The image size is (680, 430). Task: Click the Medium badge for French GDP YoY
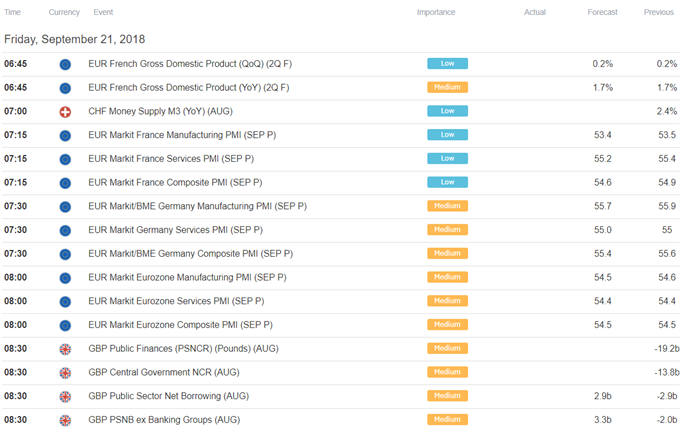448,87
